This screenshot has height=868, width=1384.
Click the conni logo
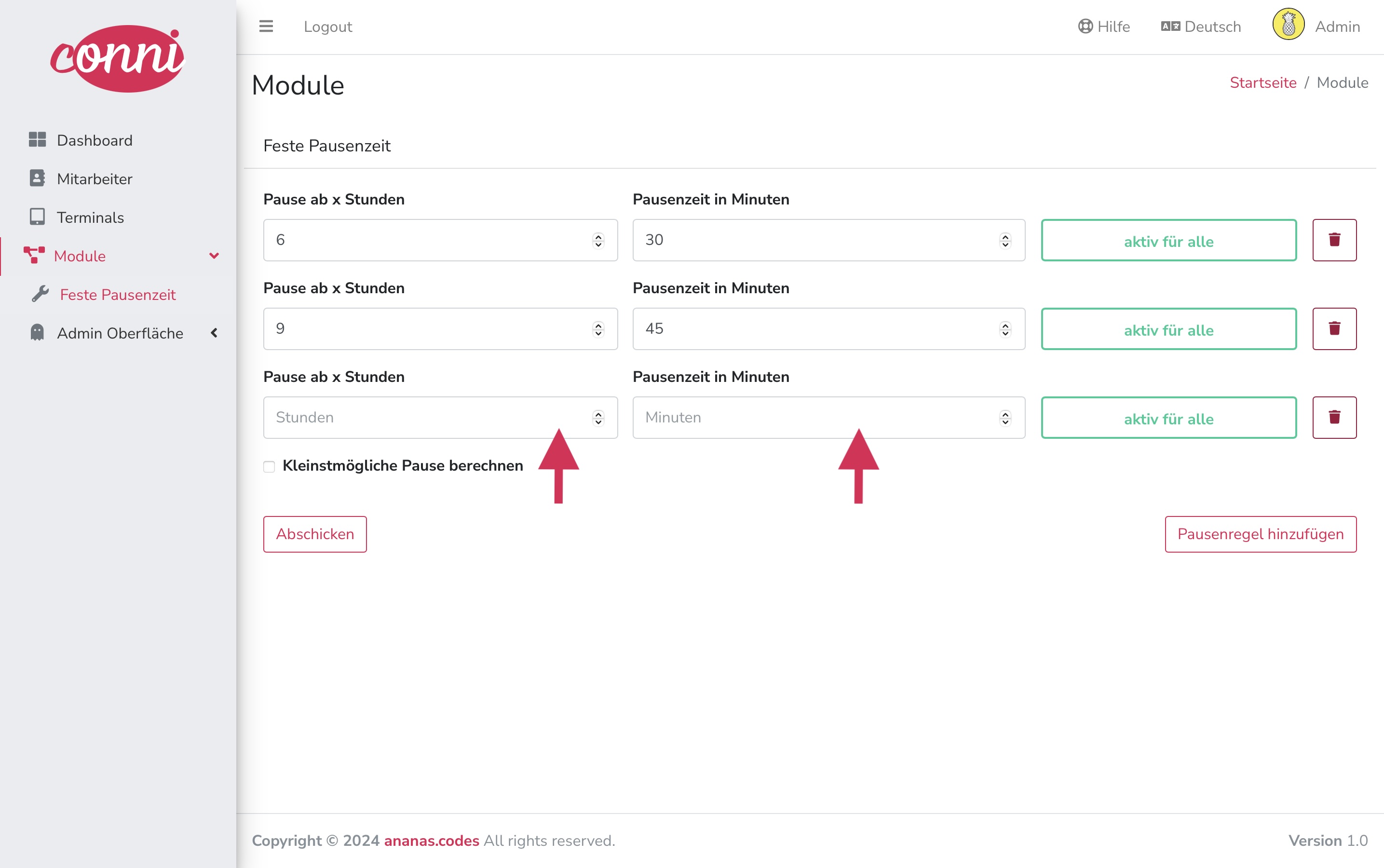coord(118,58)
